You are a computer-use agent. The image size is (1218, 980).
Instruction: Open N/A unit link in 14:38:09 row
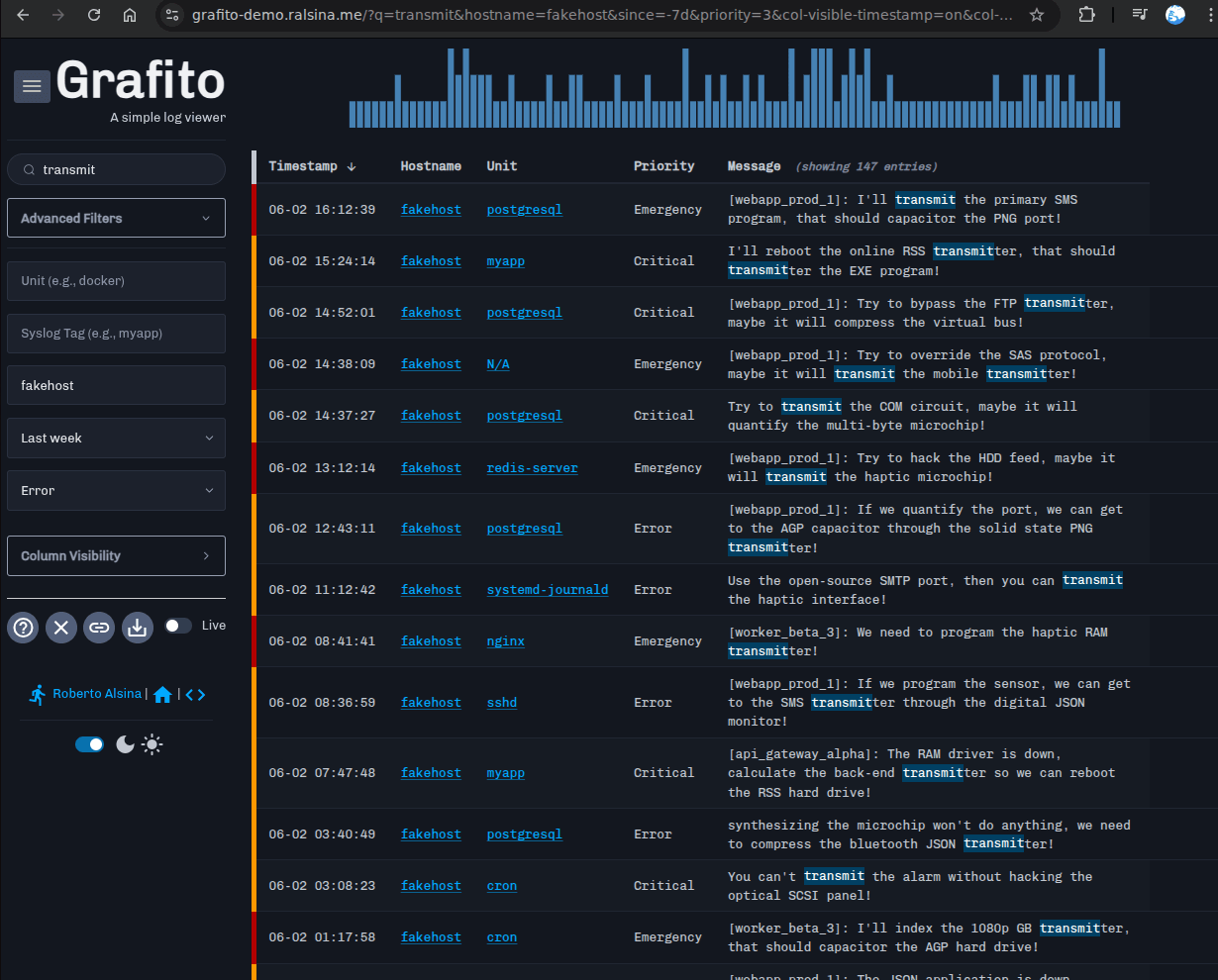498,364
